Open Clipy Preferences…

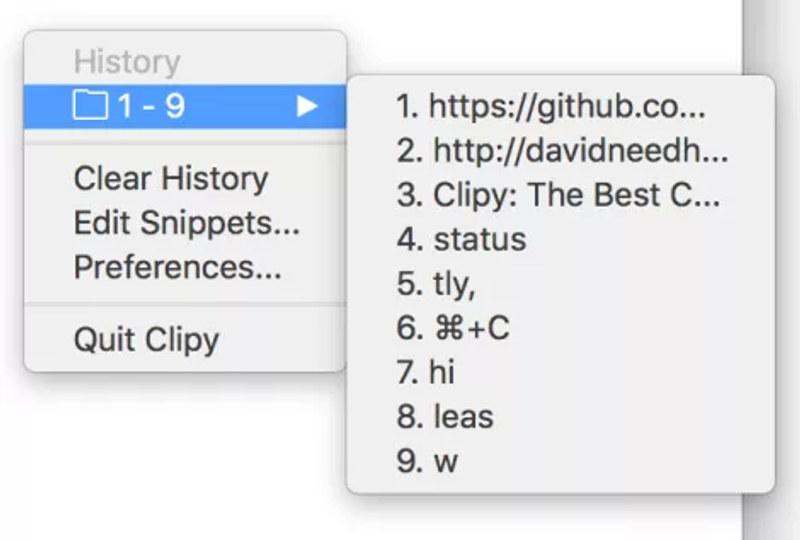click(178, 267)
